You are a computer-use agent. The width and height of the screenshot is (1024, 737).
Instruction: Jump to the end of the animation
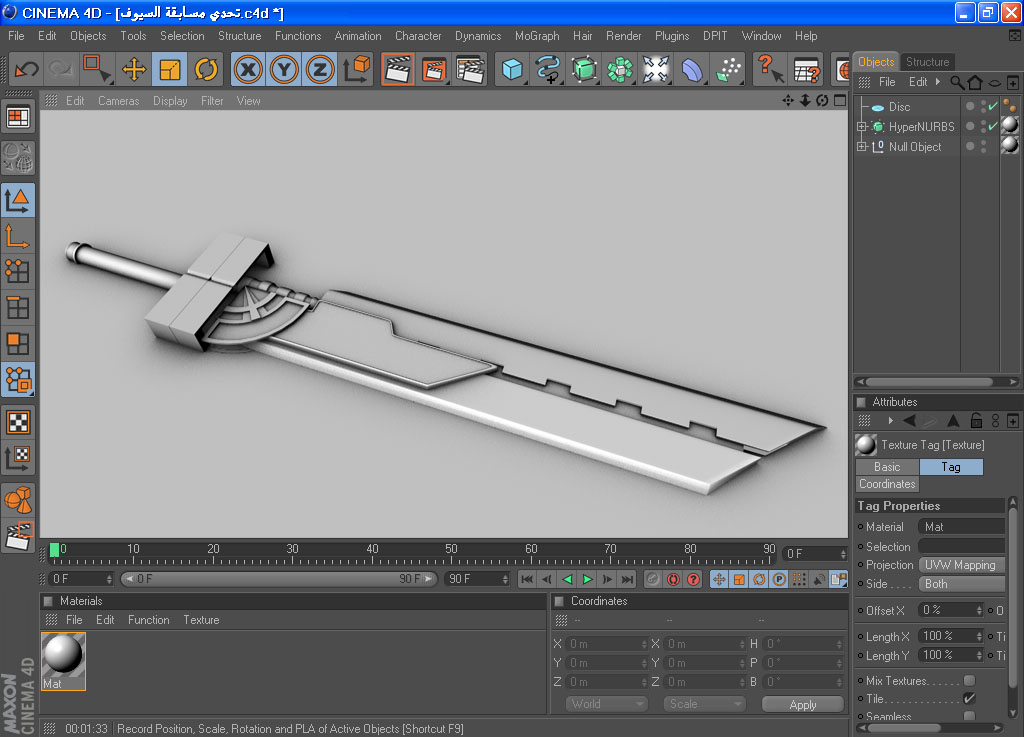point(627,579)
